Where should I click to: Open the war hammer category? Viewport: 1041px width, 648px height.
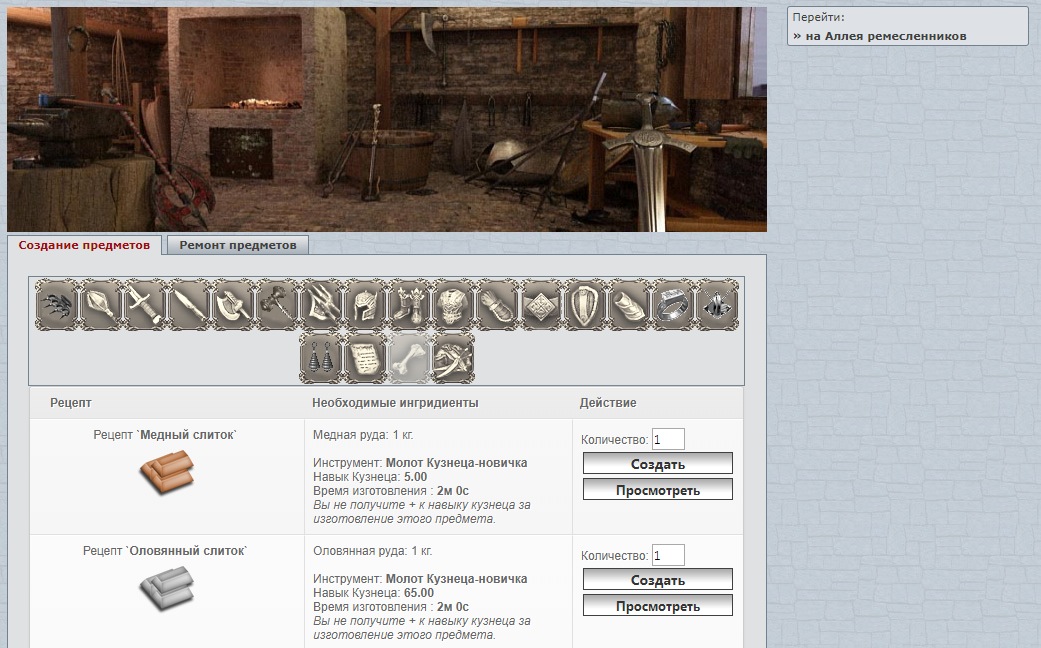pos(277,304)
